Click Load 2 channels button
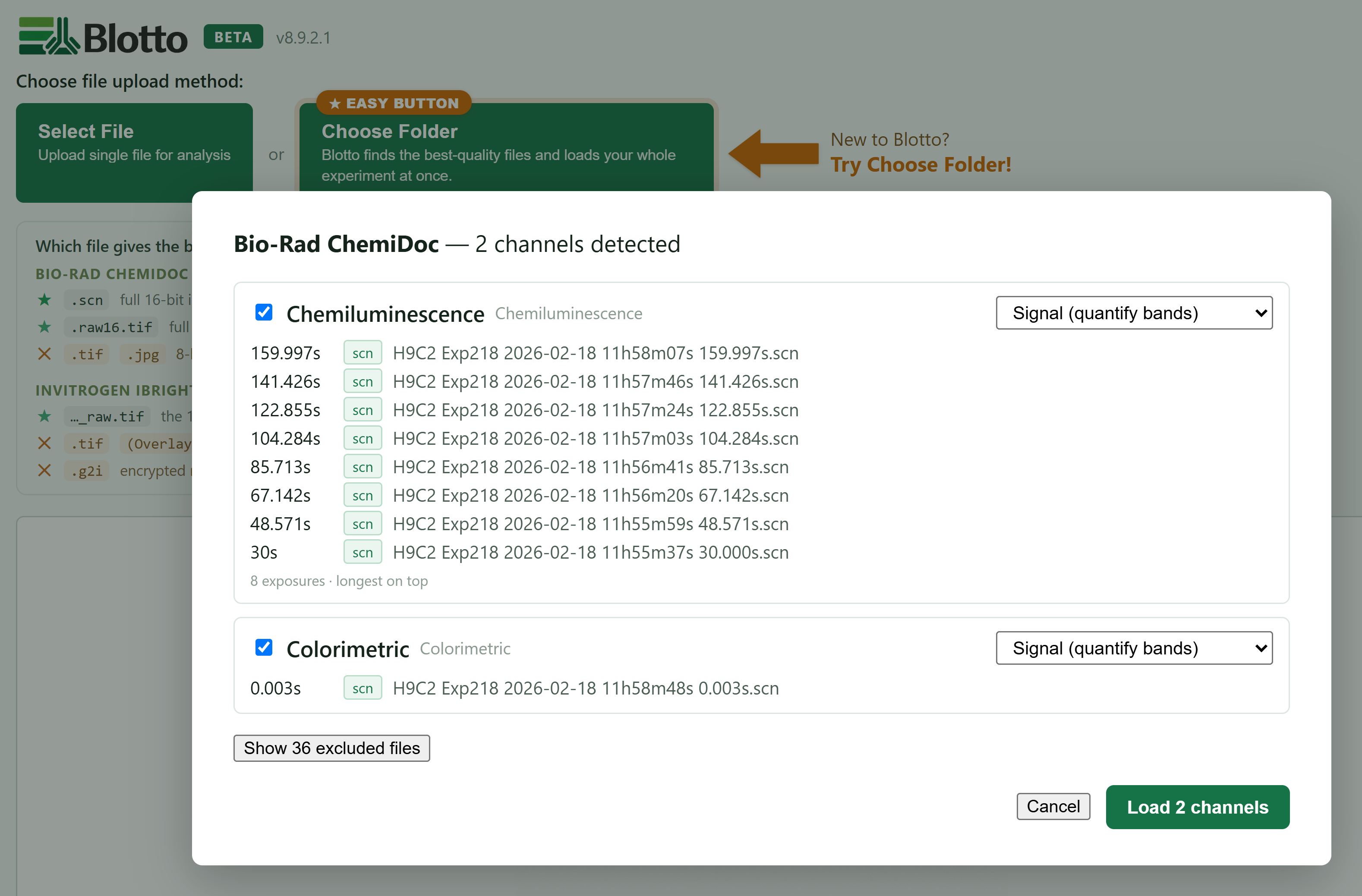 1197,807
